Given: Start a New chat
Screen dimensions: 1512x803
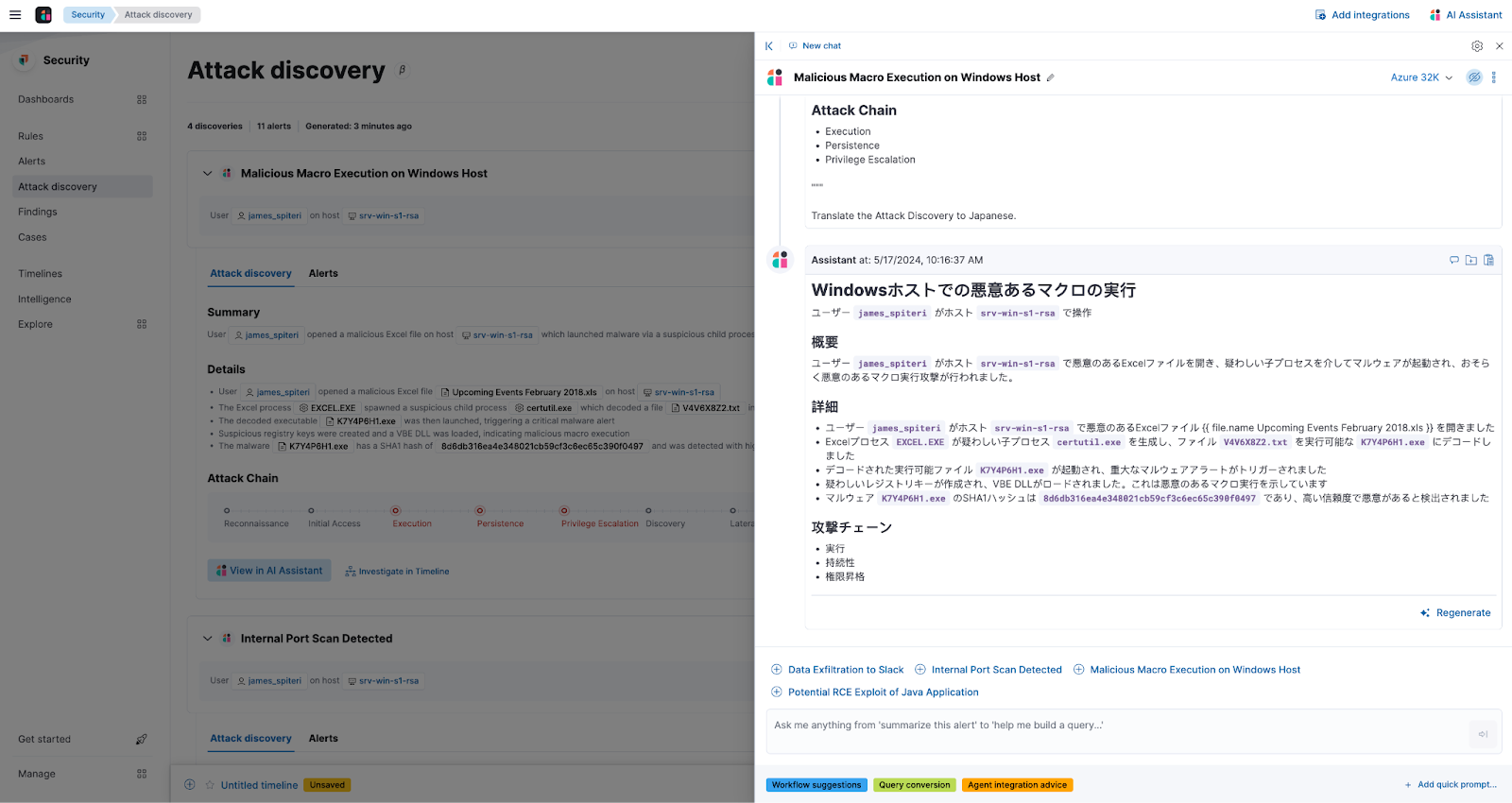Looking at the screenshot, I should (x=815, y=45).
